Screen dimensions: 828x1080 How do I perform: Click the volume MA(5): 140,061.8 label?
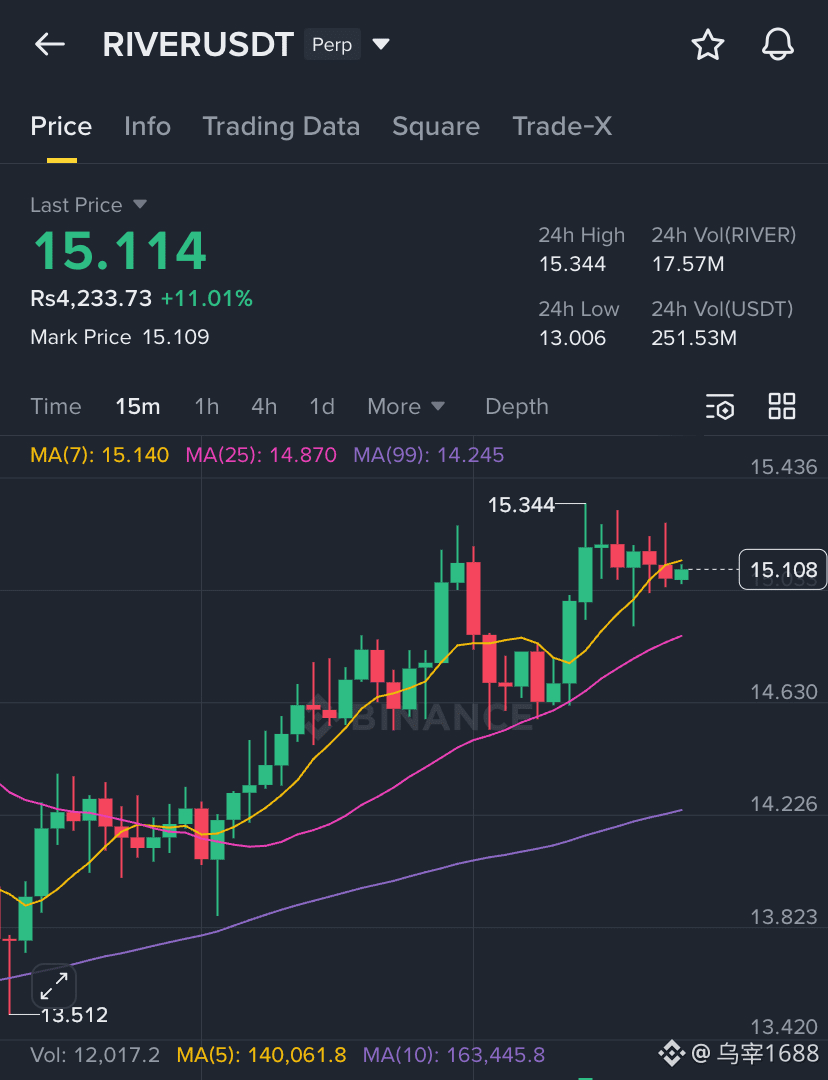tap(261, 1055)
